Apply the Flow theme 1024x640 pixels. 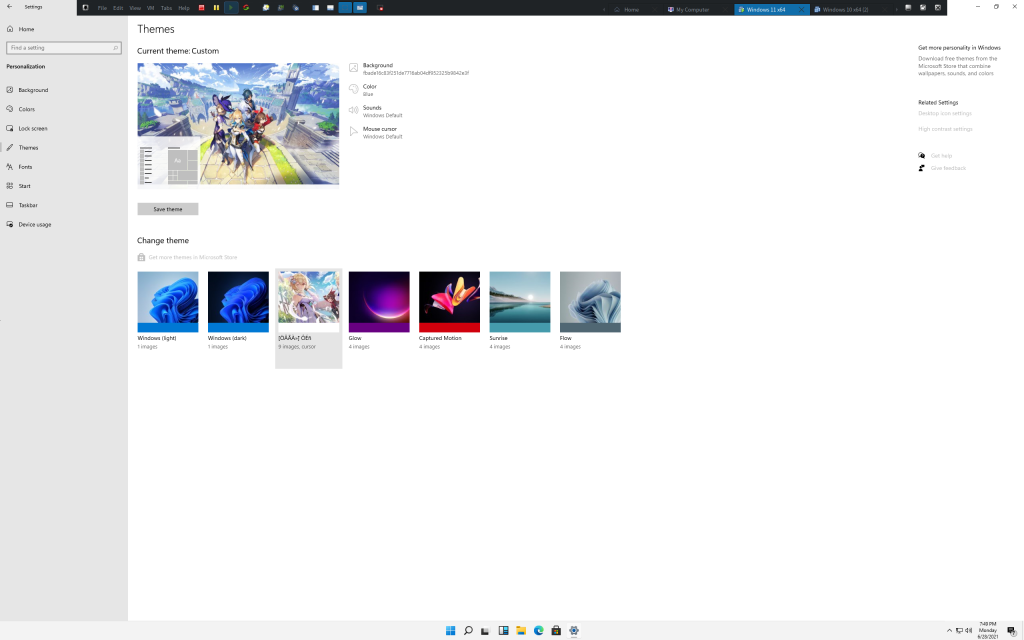(590, 302)
